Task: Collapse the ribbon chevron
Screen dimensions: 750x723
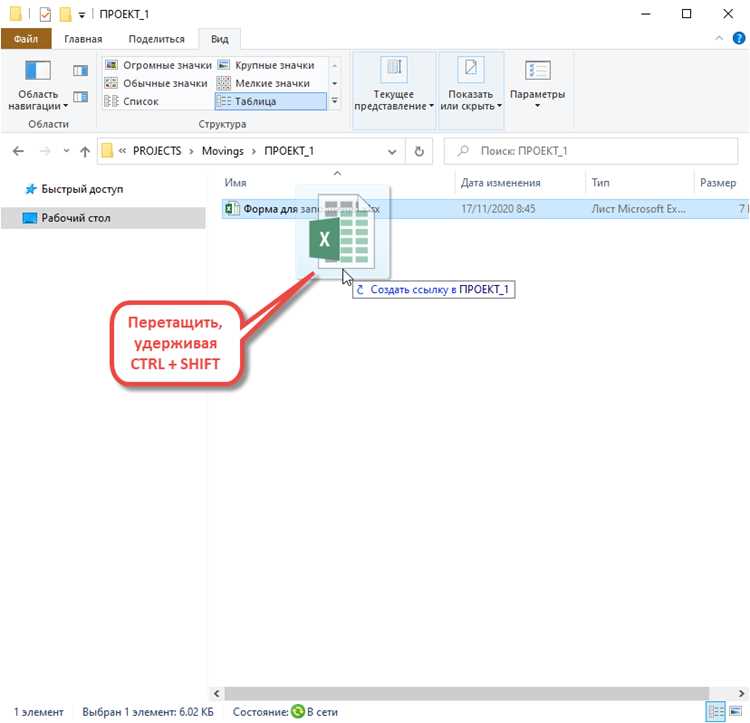Action: (x=719, y=38)
